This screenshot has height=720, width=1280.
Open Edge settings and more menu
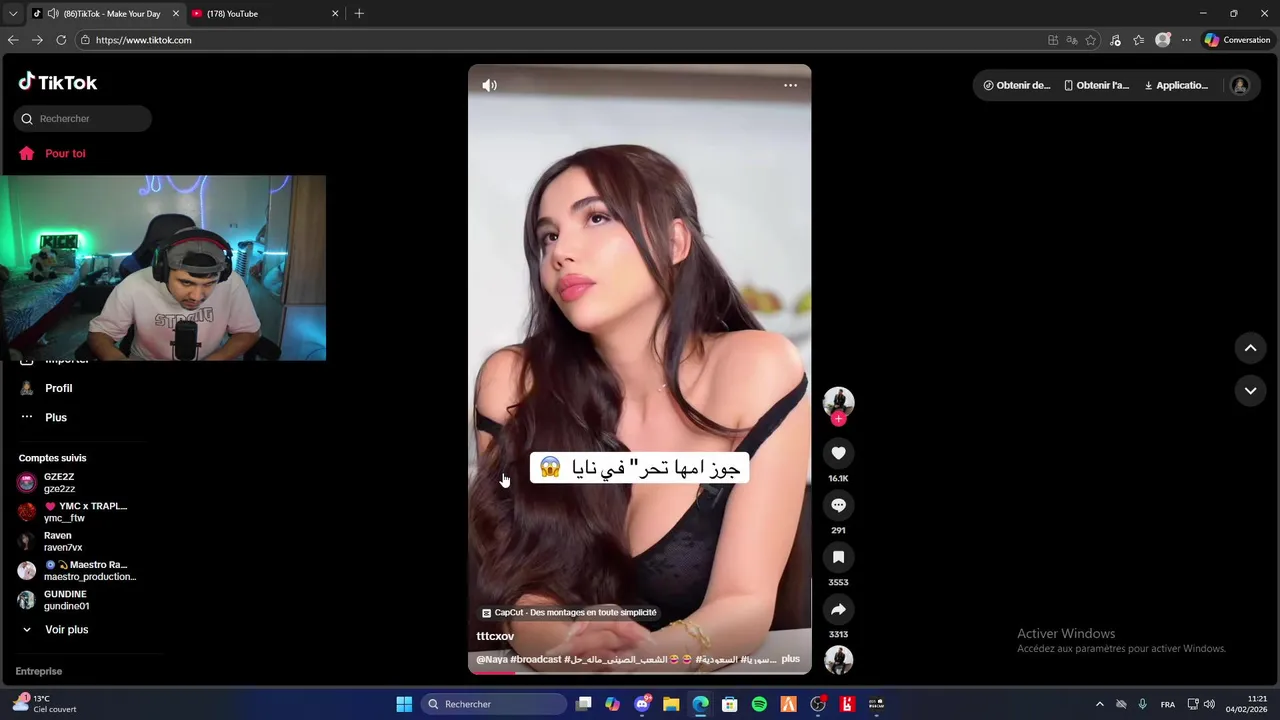[x=1186, y=40]
